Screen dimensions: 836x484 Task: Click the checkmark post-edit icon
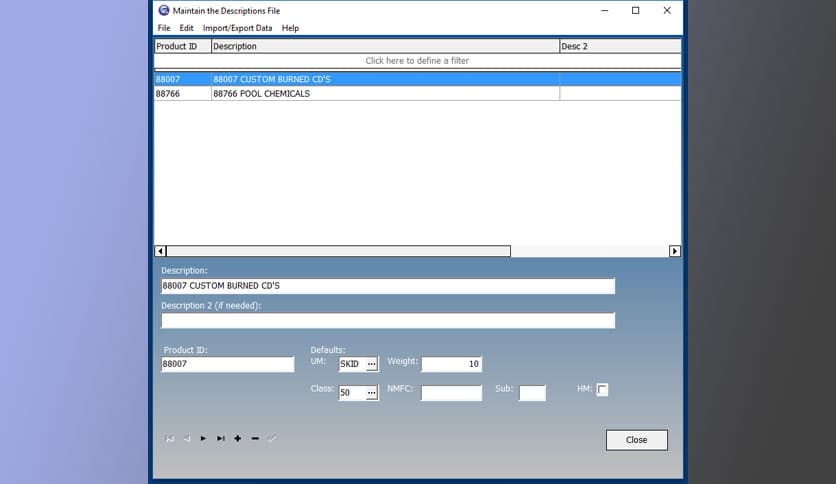click(272, 439)
